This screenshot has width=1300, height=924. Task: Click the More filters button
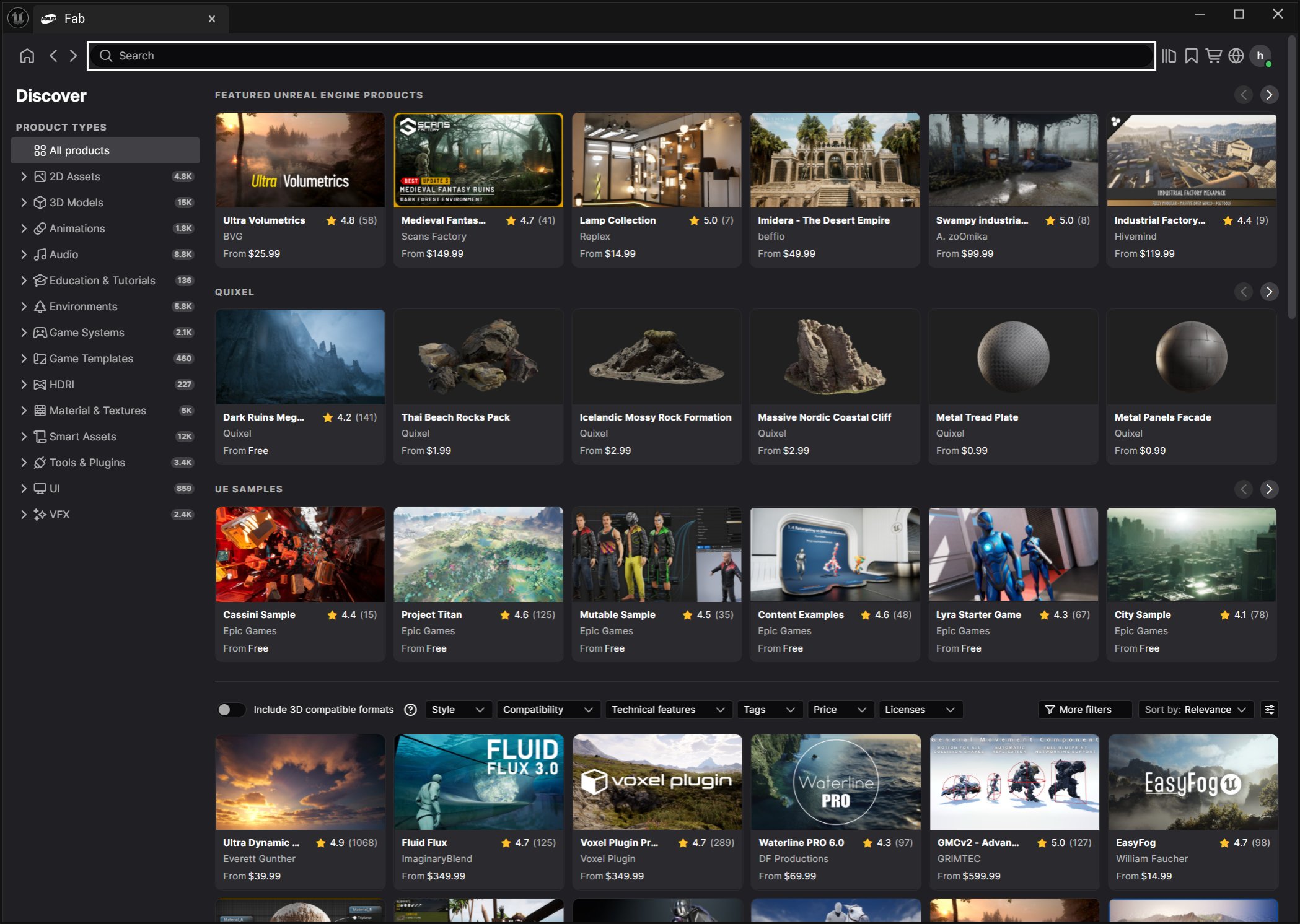tap(1084, 710)
